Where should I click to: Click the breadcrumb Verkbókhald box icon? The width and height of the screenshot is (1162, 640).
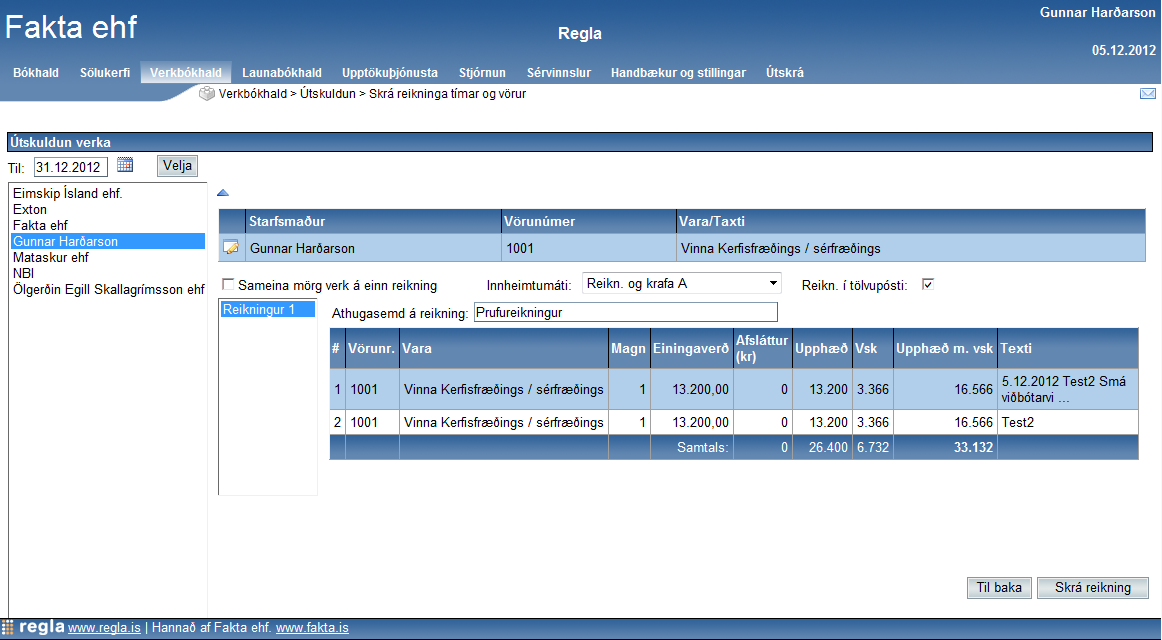tap(207, 94)
